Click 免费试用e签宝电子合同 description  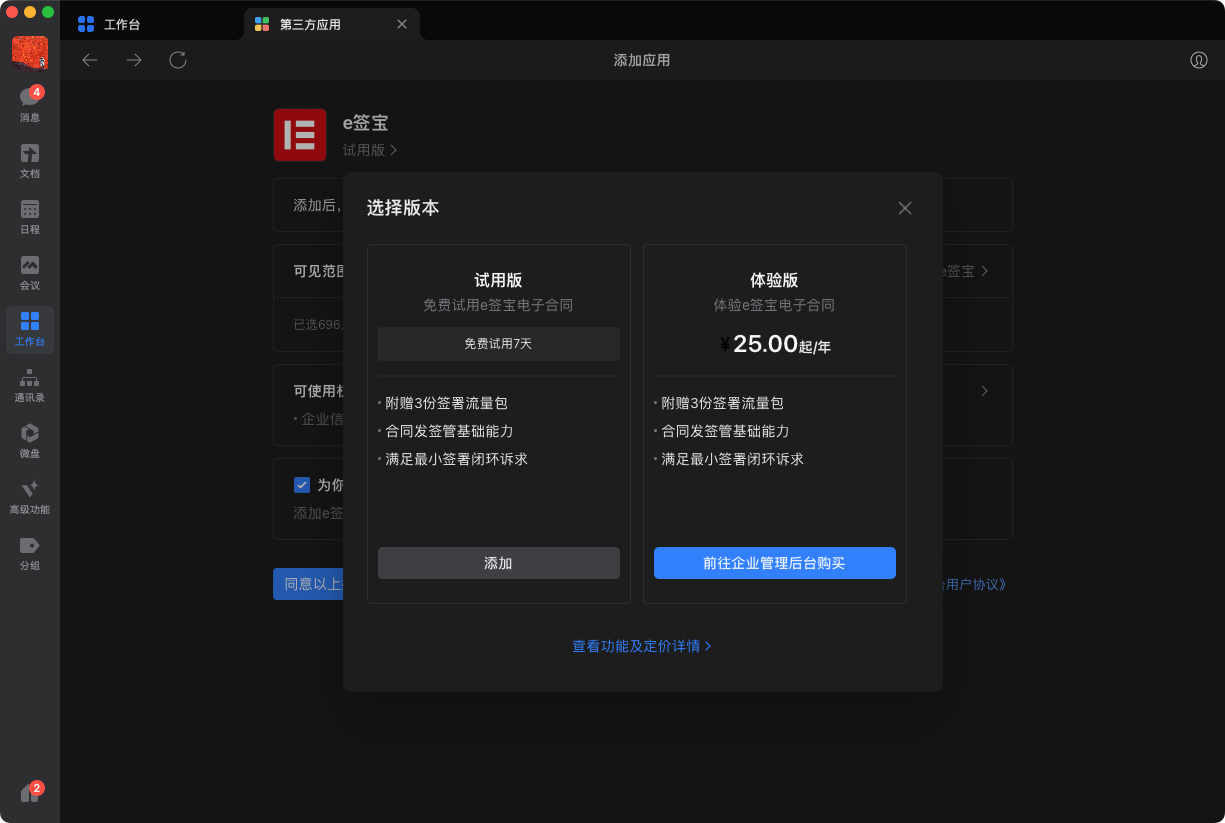(x=498, y=305)
